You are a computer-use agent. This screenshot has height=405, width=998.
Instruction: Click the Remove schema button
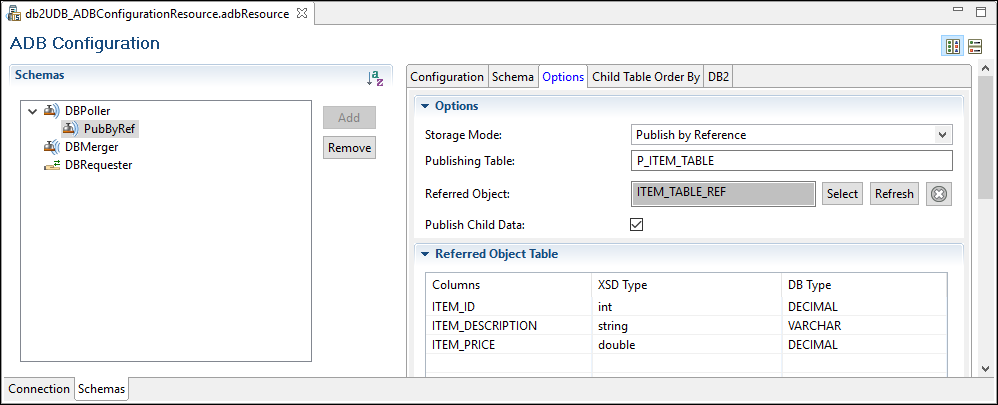tap(349, 148)
